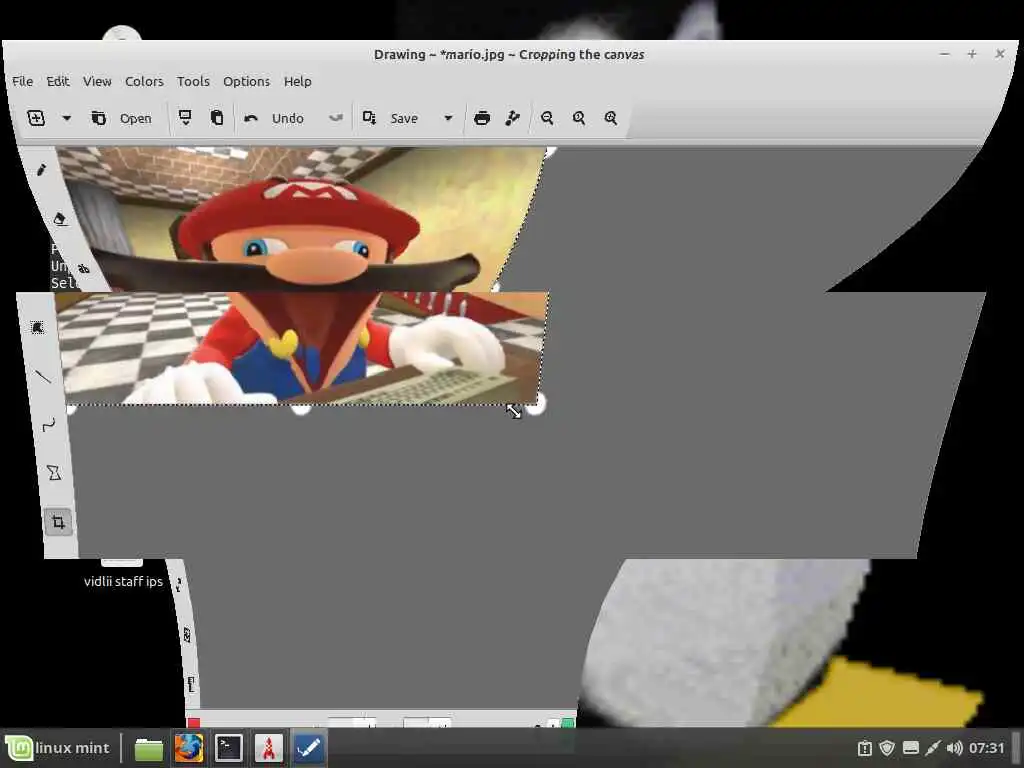
Task: Click the notification tray icon with exclamation mark
Action: [864, 748]
